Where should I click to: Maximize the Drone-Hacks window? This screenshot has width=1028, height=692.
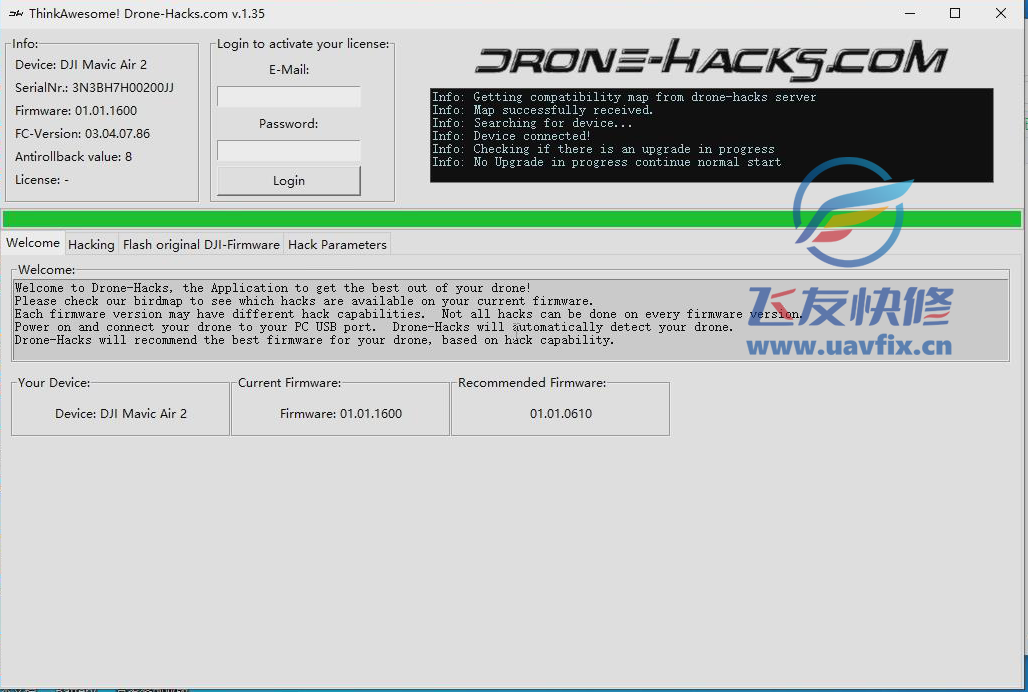click(955, 13)
